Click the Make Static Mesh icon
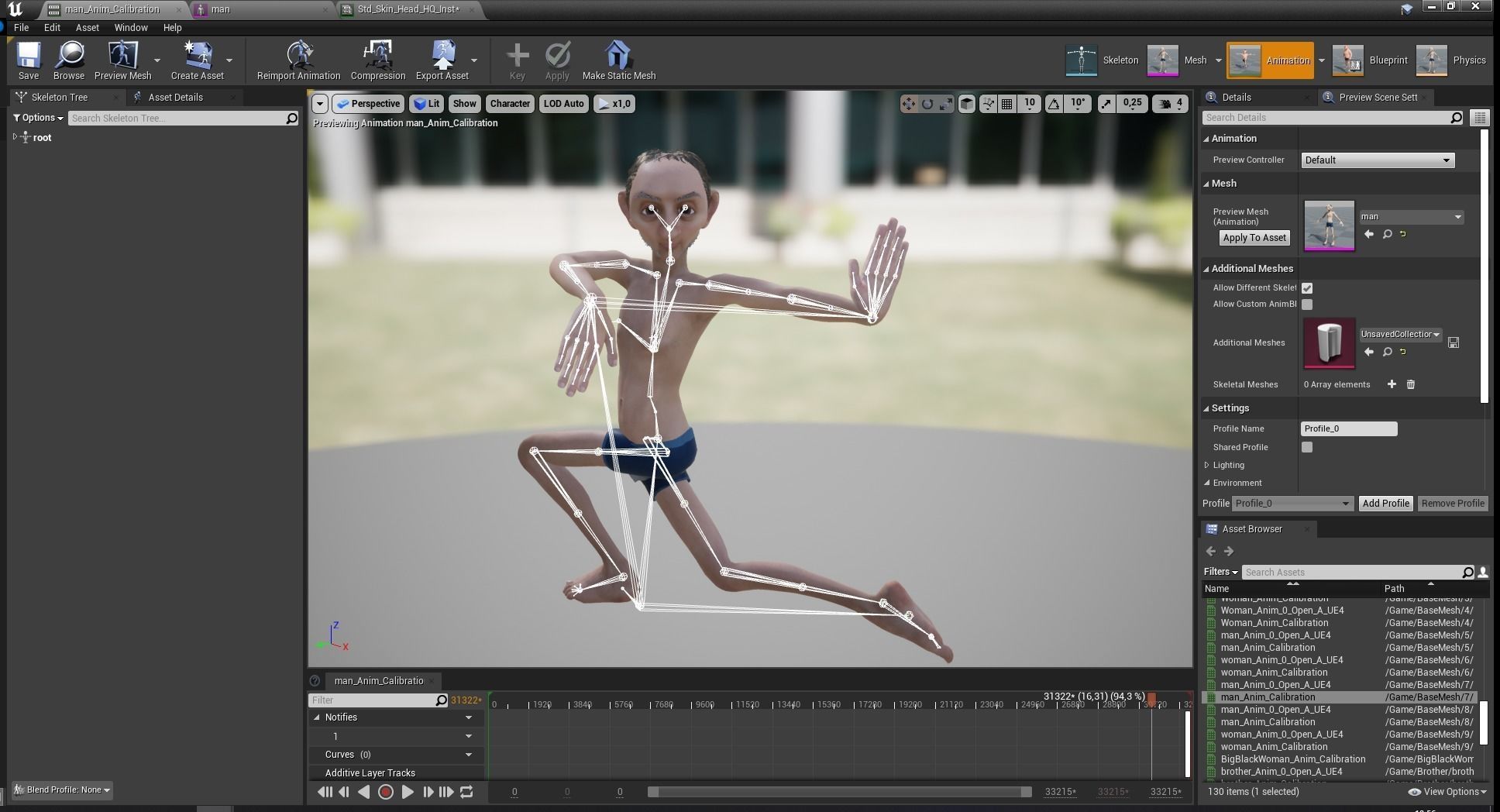 (618, 60)
